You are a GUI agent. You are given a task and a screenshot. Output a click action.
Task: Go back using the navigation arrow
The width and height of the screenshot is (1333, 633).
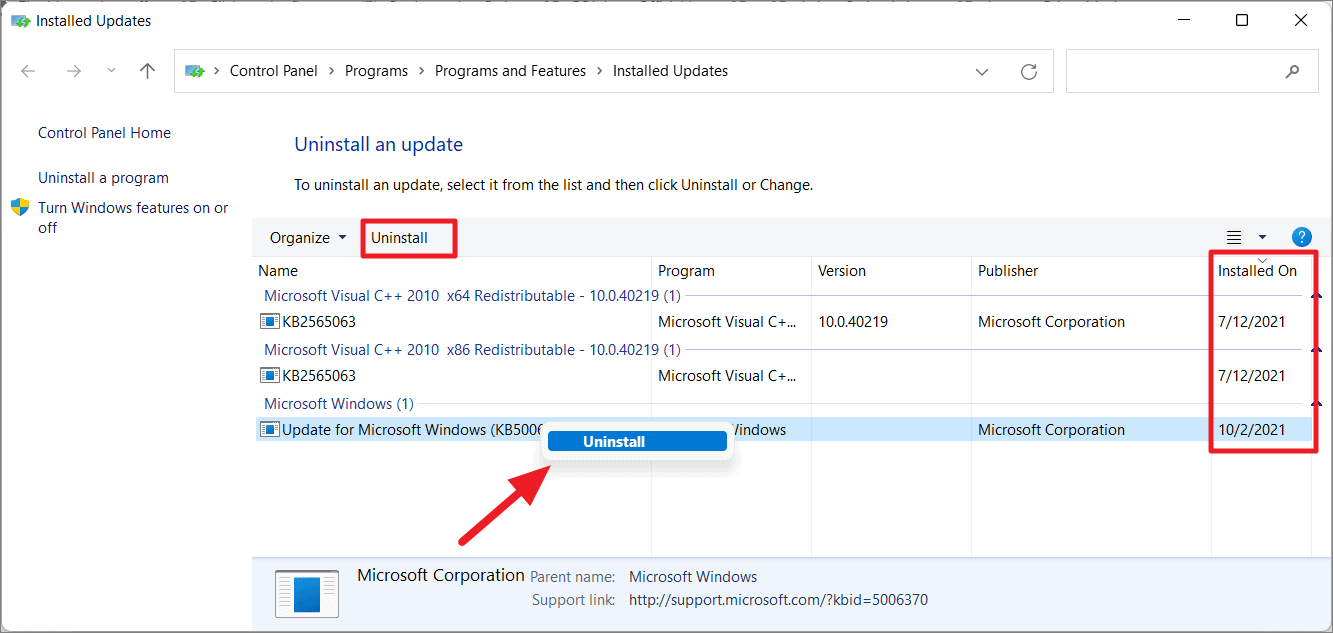(28, 71)
